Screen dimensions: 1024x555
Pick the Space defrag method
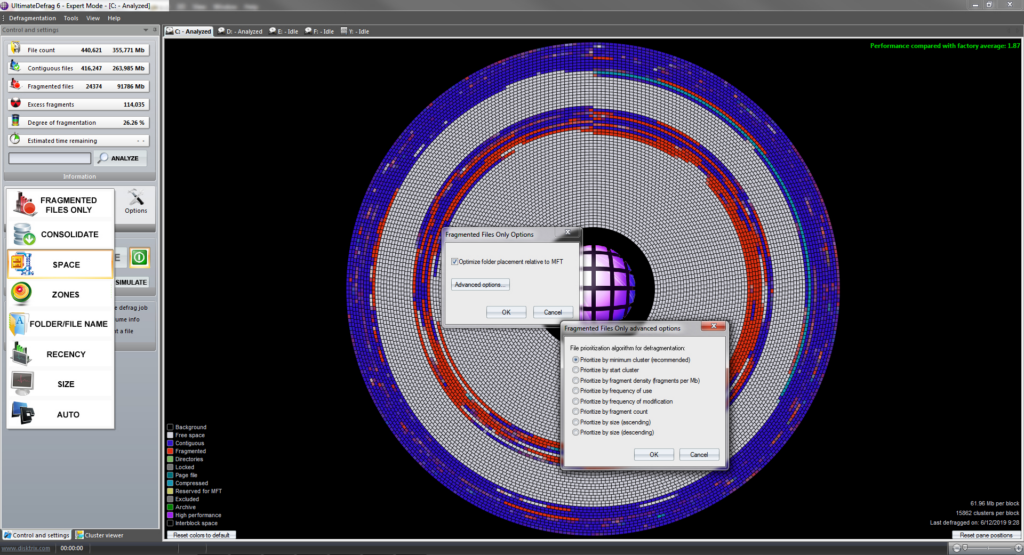60,264
